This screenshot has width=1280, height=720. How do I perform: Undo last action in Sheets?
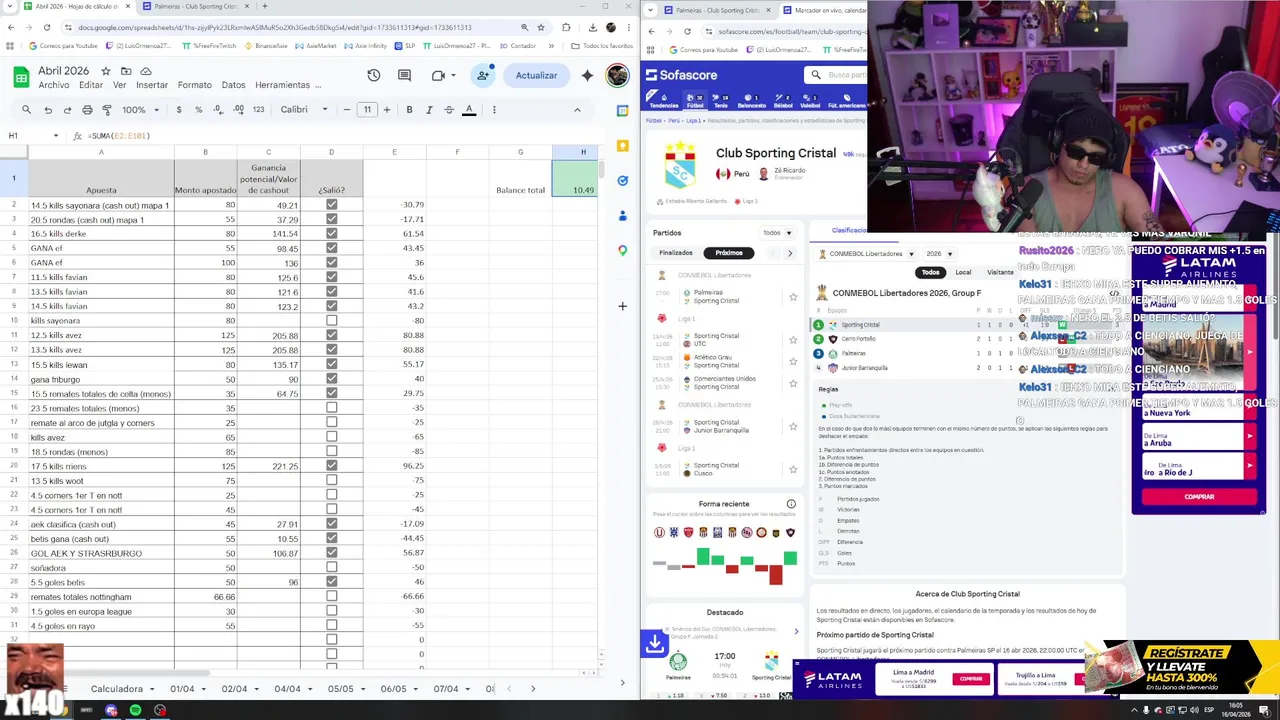(48, 110)
